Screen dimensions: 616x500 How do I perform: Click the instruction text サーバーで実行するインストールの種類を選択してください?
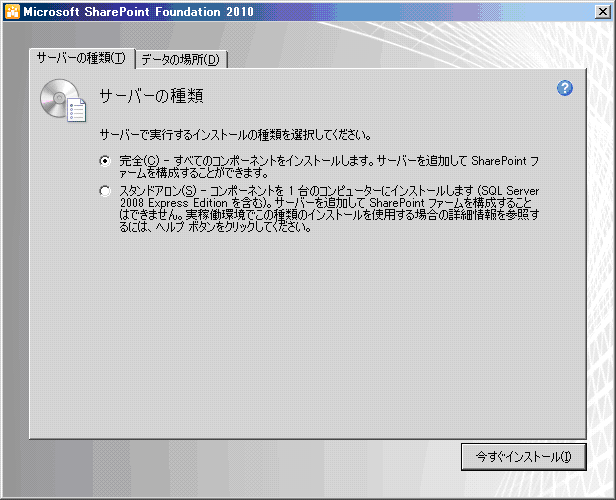(235, 135)
